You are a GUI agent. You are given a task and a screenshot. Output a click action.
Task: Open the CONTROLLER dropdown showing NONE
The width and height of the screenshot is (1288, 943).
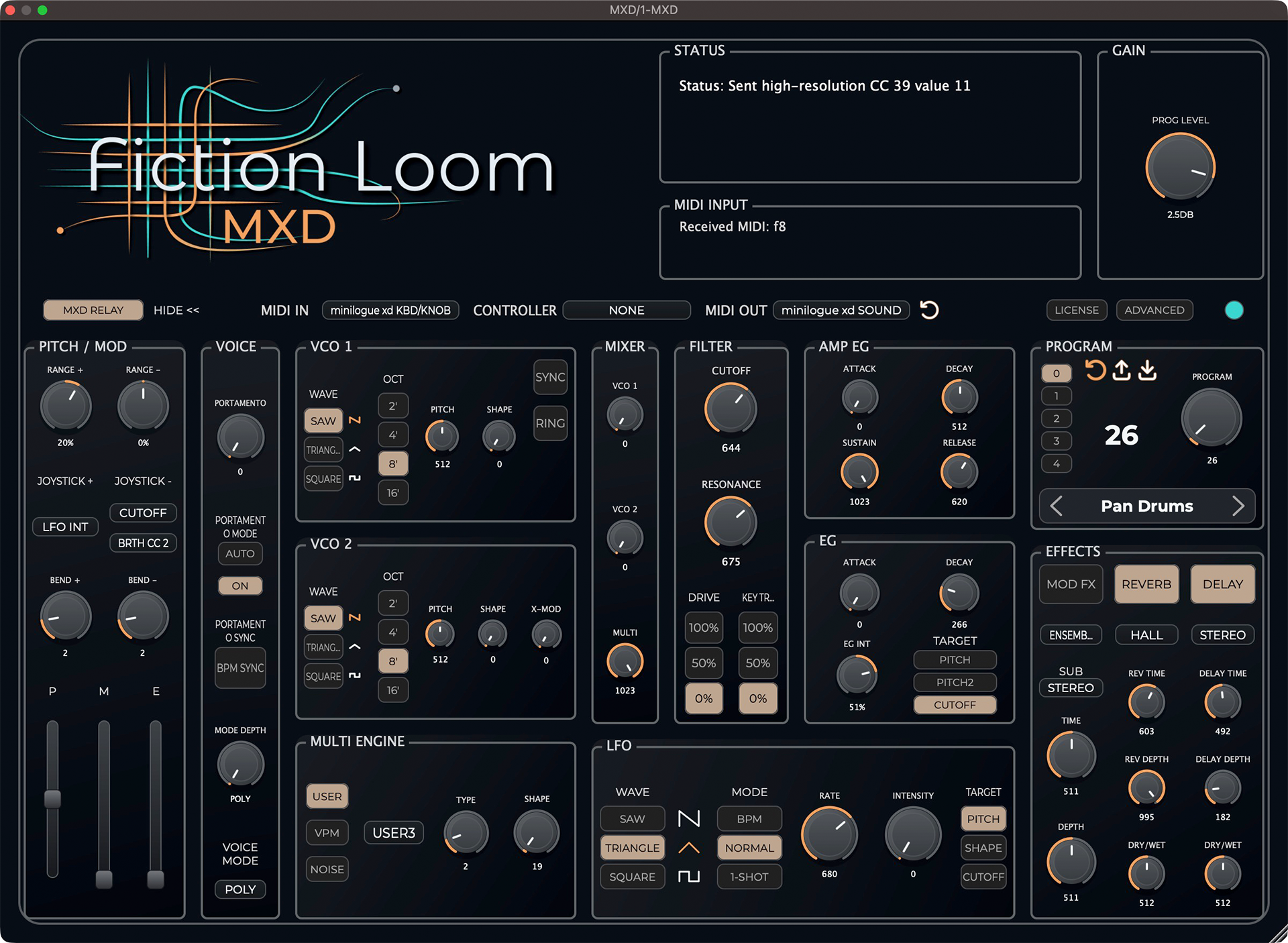626,310
